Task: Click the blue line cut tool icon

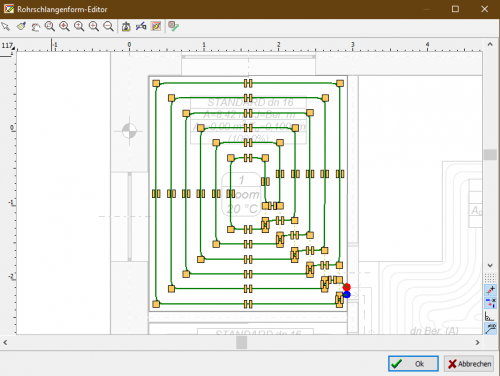Action: tap(141, 26)
